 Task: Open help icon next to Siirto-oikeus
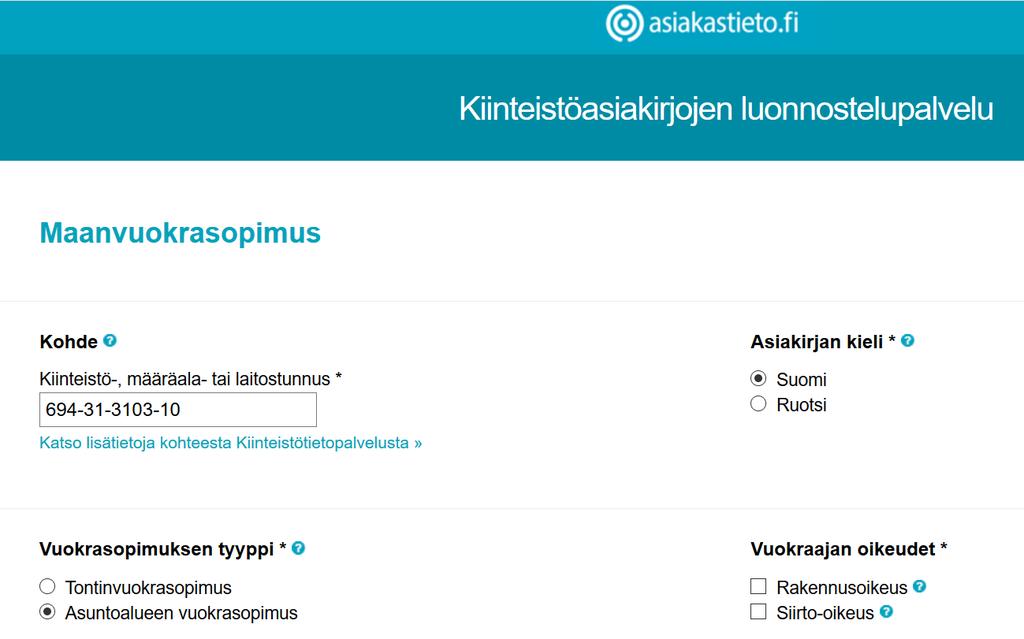886,612
